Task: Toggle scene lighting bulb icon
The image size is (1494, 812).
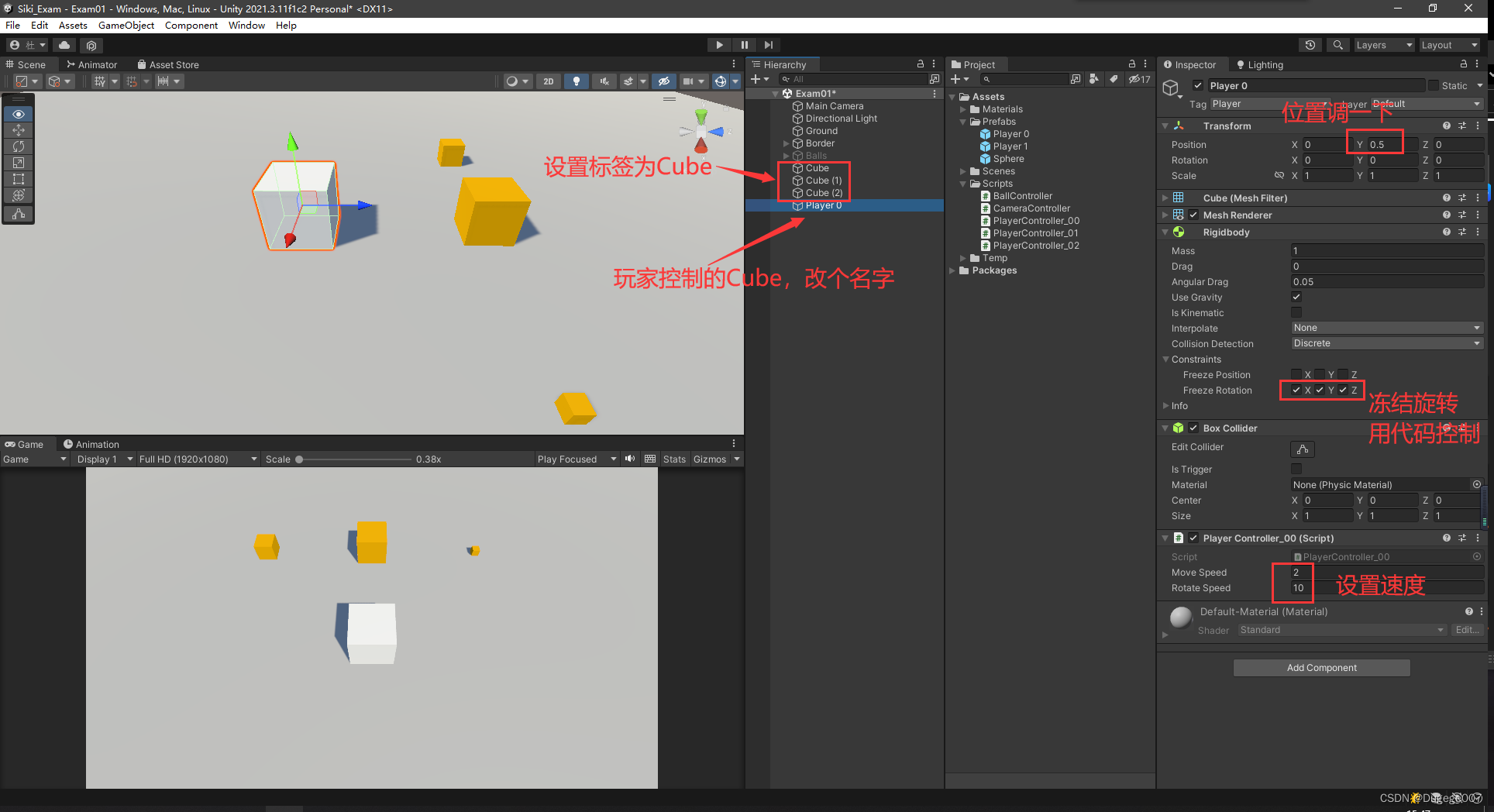Action: click(x=576, y=81)
